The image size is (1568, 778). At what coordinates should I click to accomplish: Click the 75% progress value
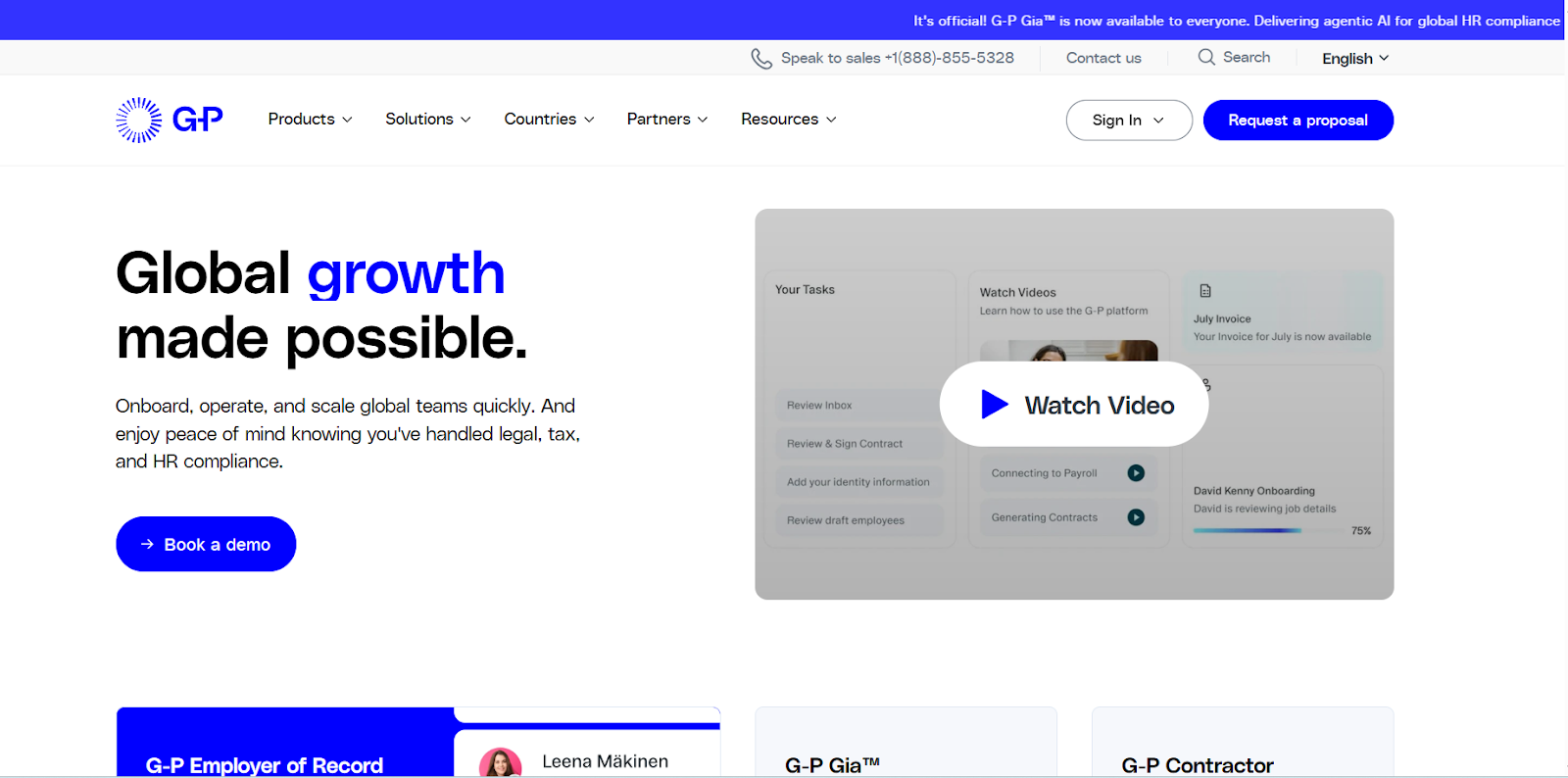click(x=1361, y=530)
